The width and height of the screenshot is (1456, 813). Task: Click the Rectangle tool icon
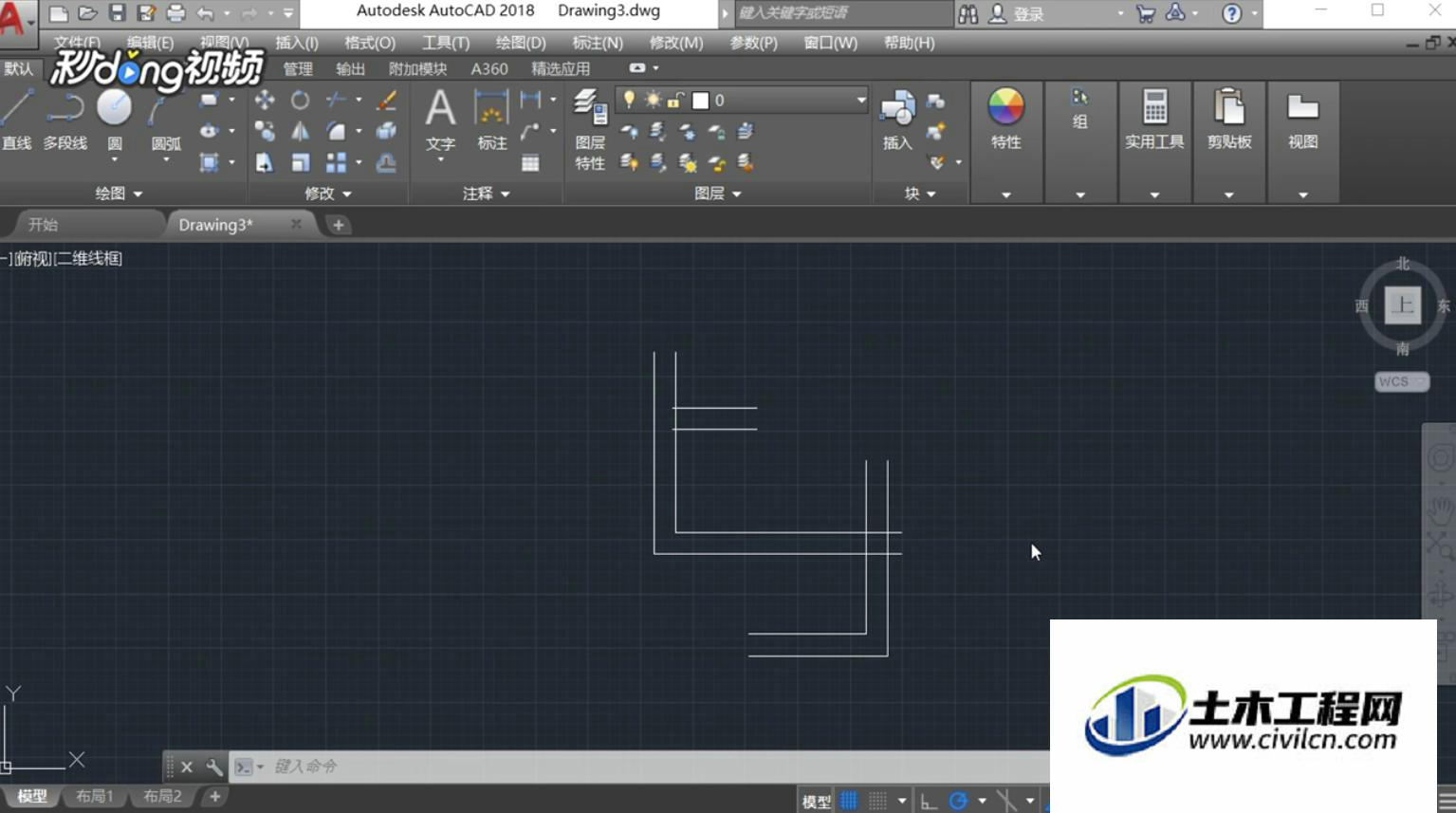click(209, 100)
